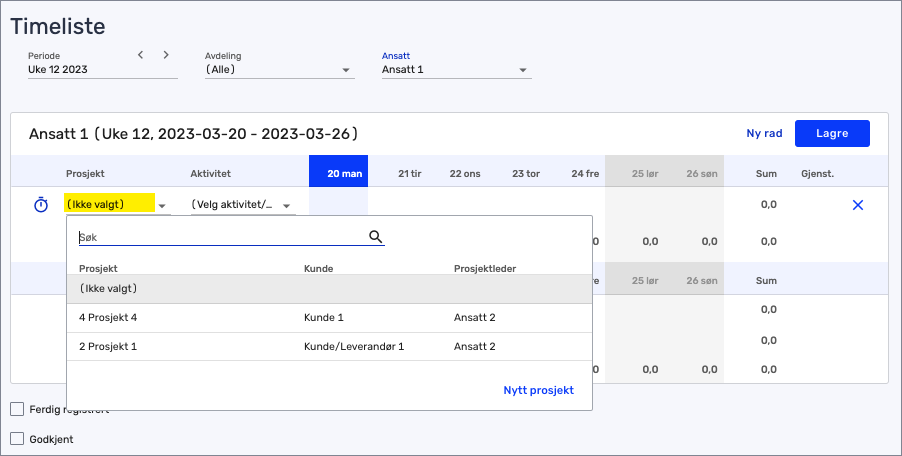Pick the (Ikke valgt) list option
Viewport: 902px width, 456px height.
click(x=108, y=289)
